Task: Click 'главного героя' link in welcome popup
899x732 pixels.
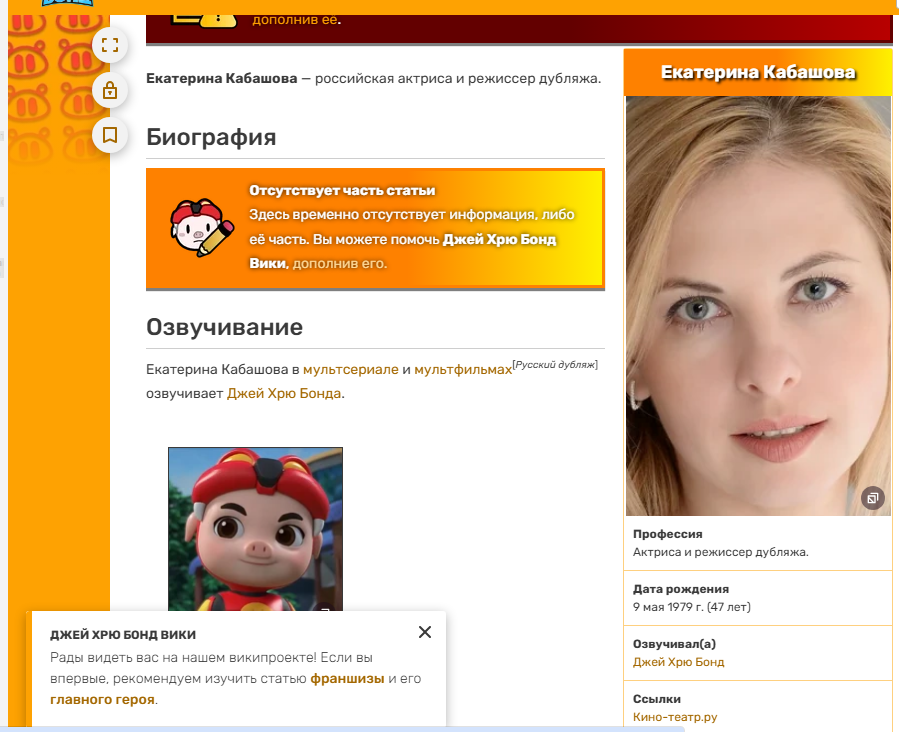Action: pyautogui.click(x=102, y=700)
